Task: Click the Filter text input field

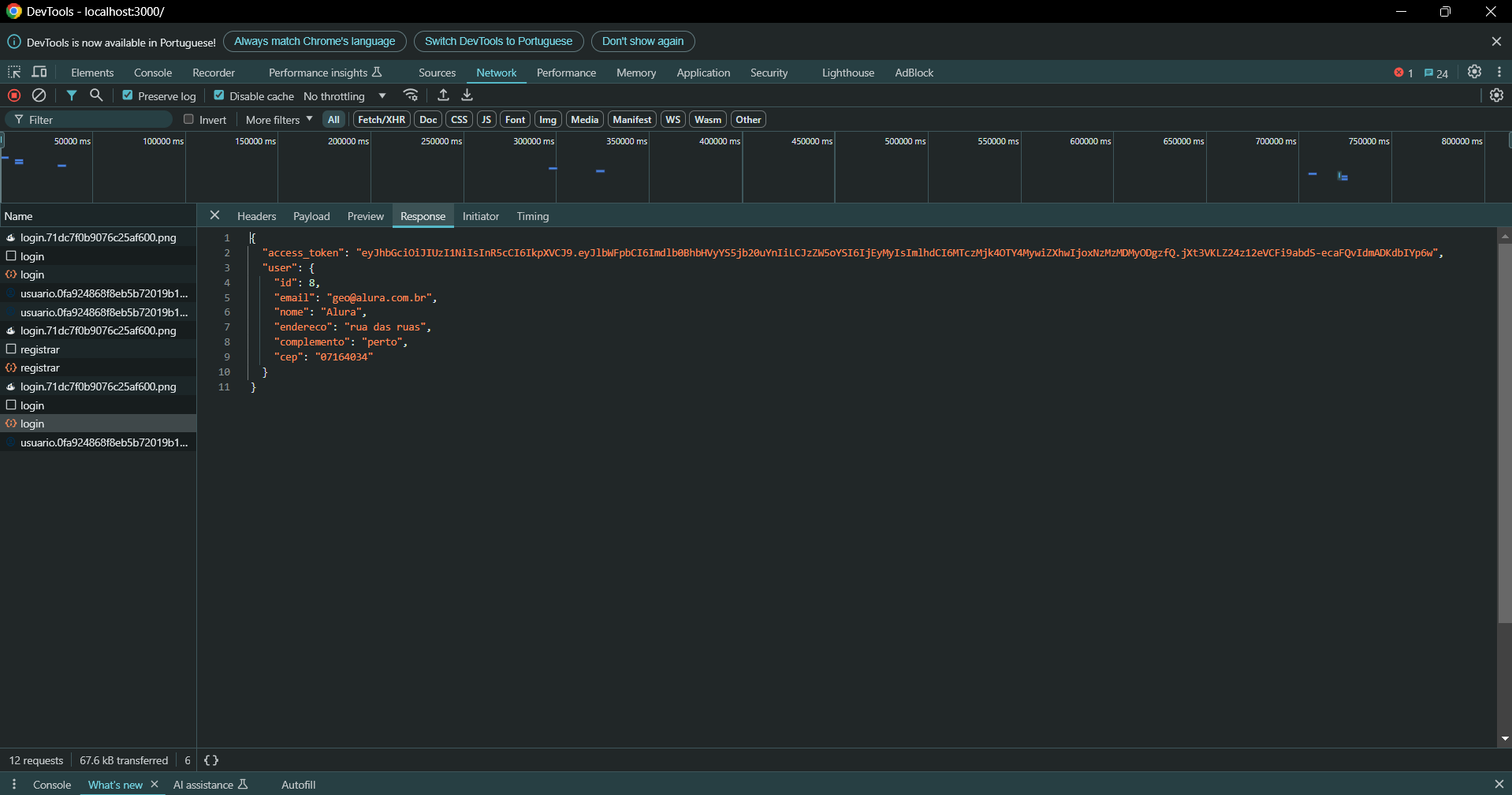Action: click(99, 120)
